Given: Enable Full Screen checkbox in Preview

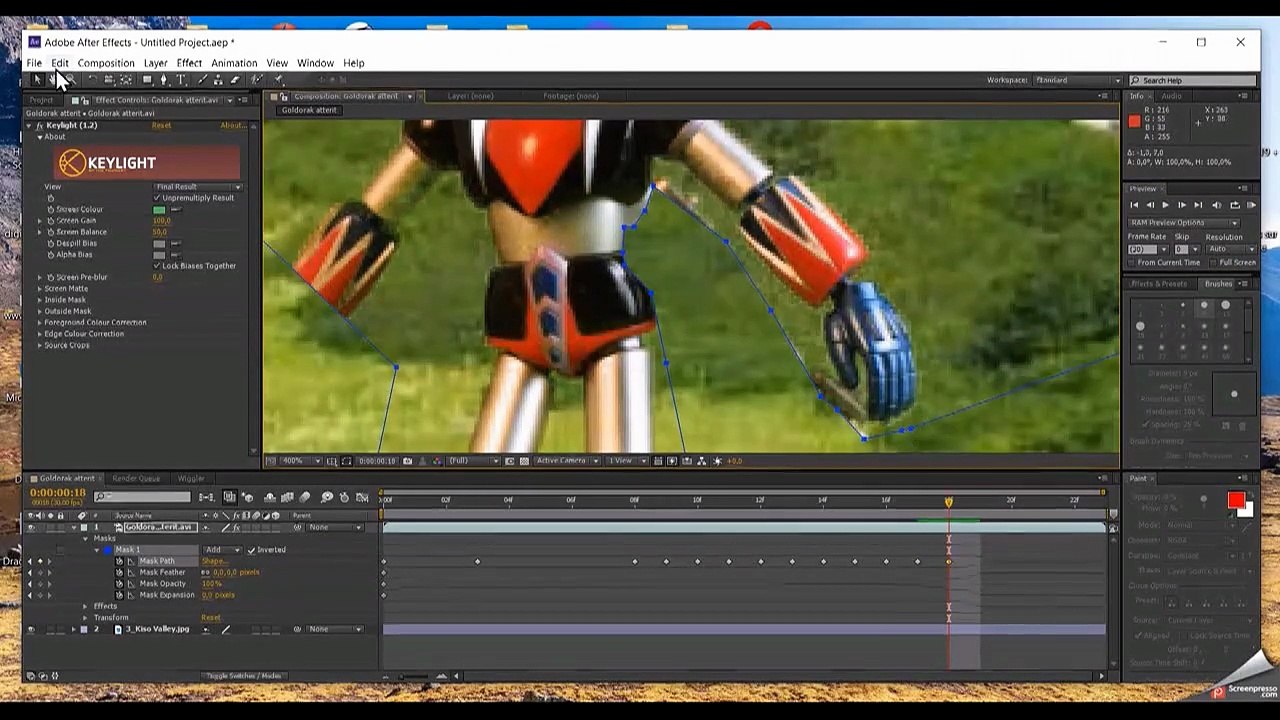Looking at the screenshot, I should tap(1213, 262).
